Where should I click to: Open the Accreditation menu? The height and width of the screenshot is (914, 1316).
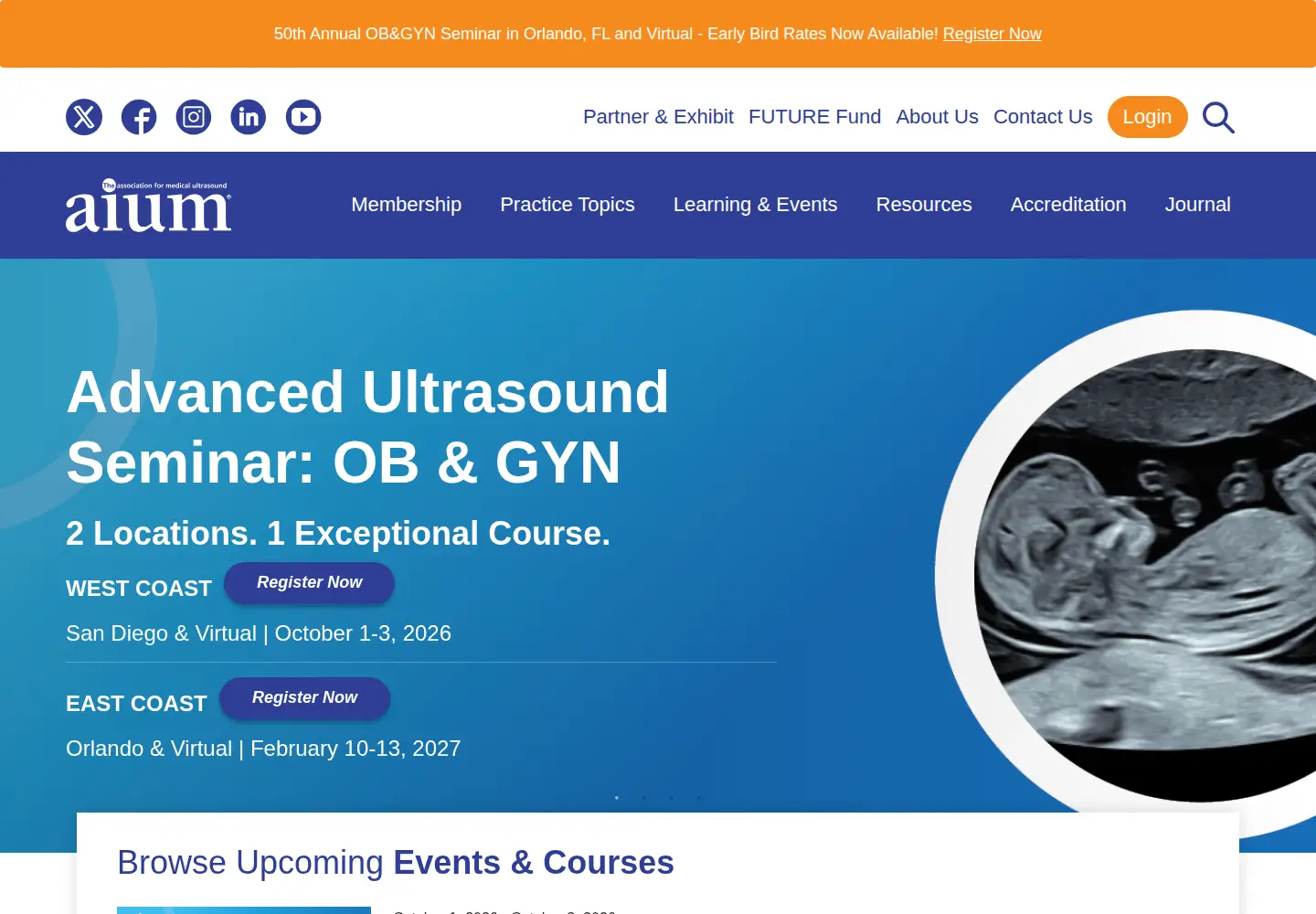coord(1068,205)
